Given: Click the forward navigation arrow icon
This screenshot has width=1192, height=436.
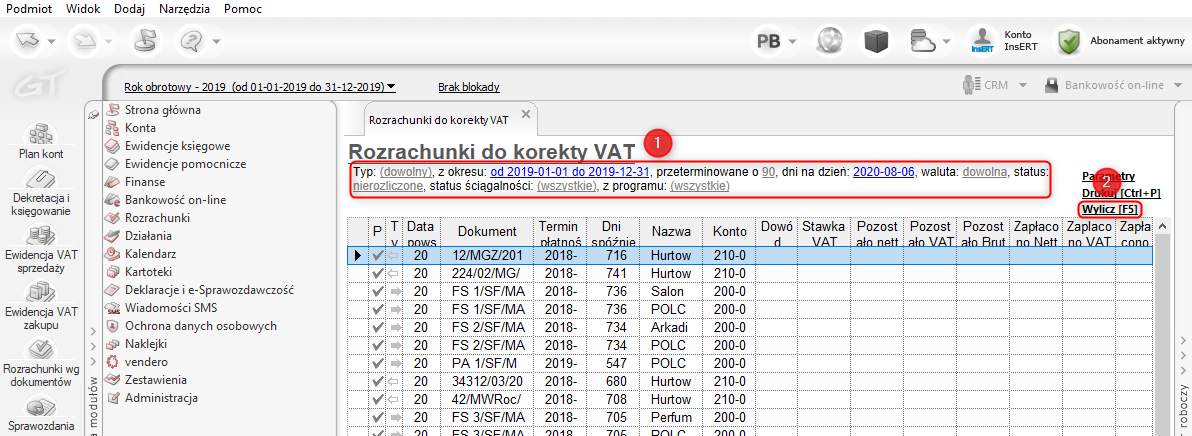Looking at the screenshot, I should pos(83,40).
